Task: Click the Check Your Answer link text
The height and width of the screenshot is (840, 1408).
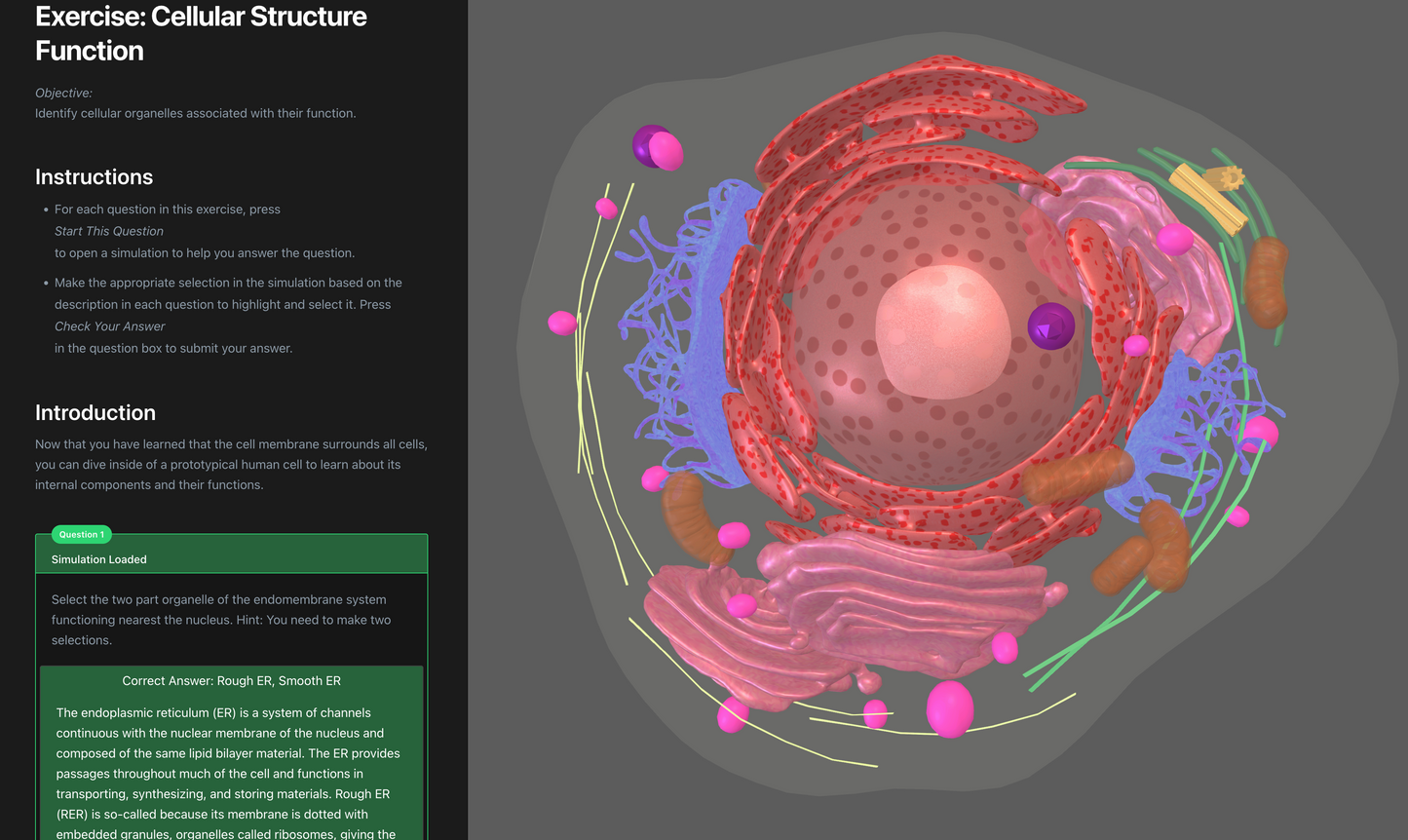Action: pyautogui.click(x=109, y=326)
